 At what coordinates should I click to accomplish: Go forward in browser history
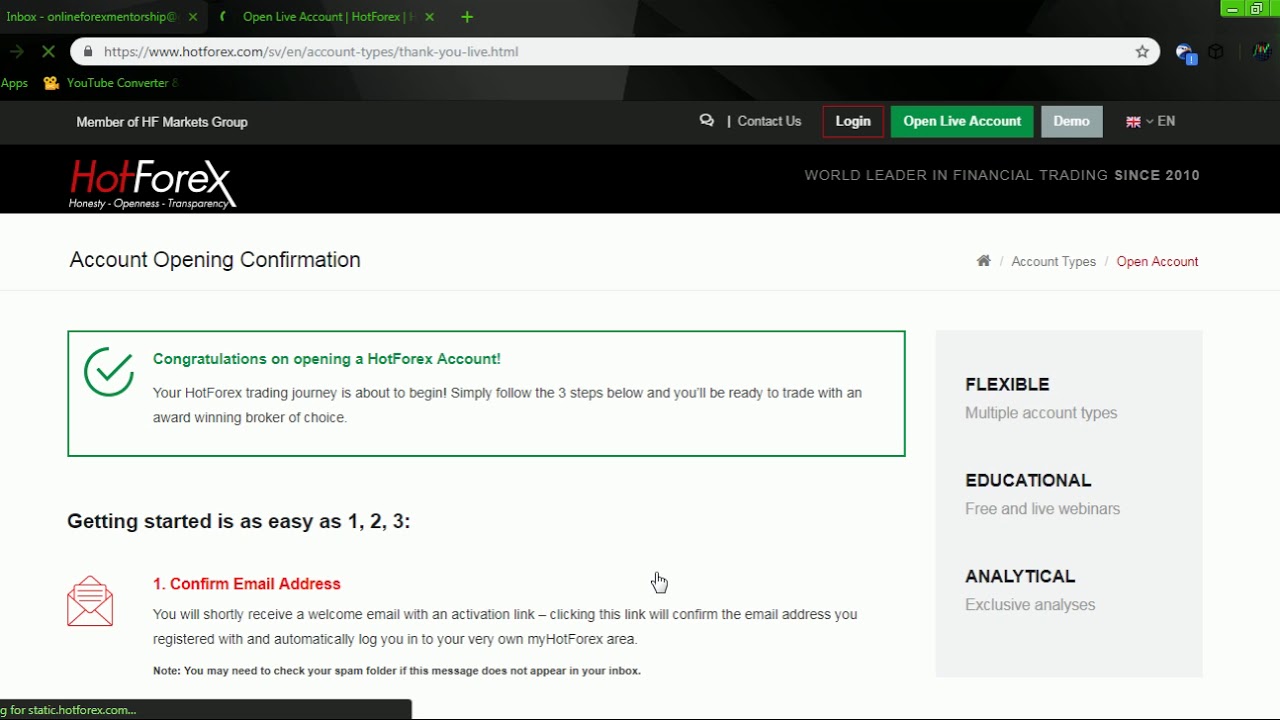click(x=17, y=52)
